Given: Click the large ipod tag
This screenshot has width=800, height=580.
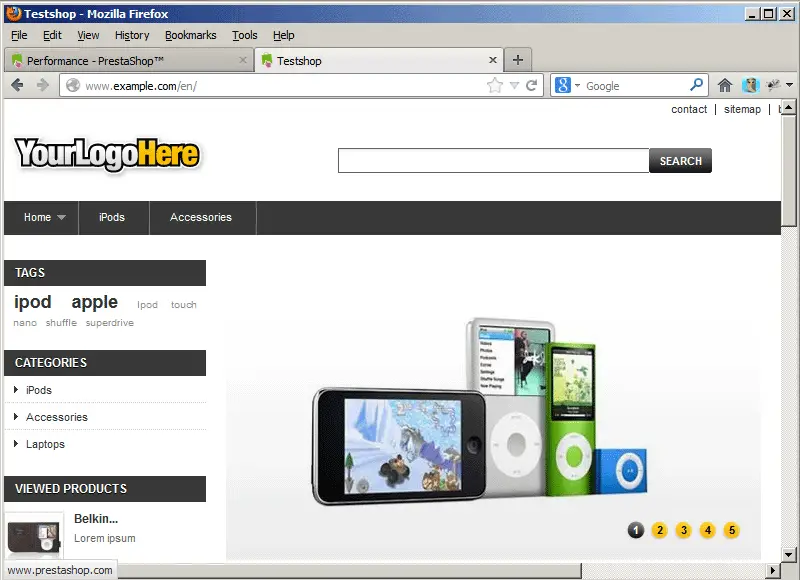Looking at the screenshot, I should [33, 302].
